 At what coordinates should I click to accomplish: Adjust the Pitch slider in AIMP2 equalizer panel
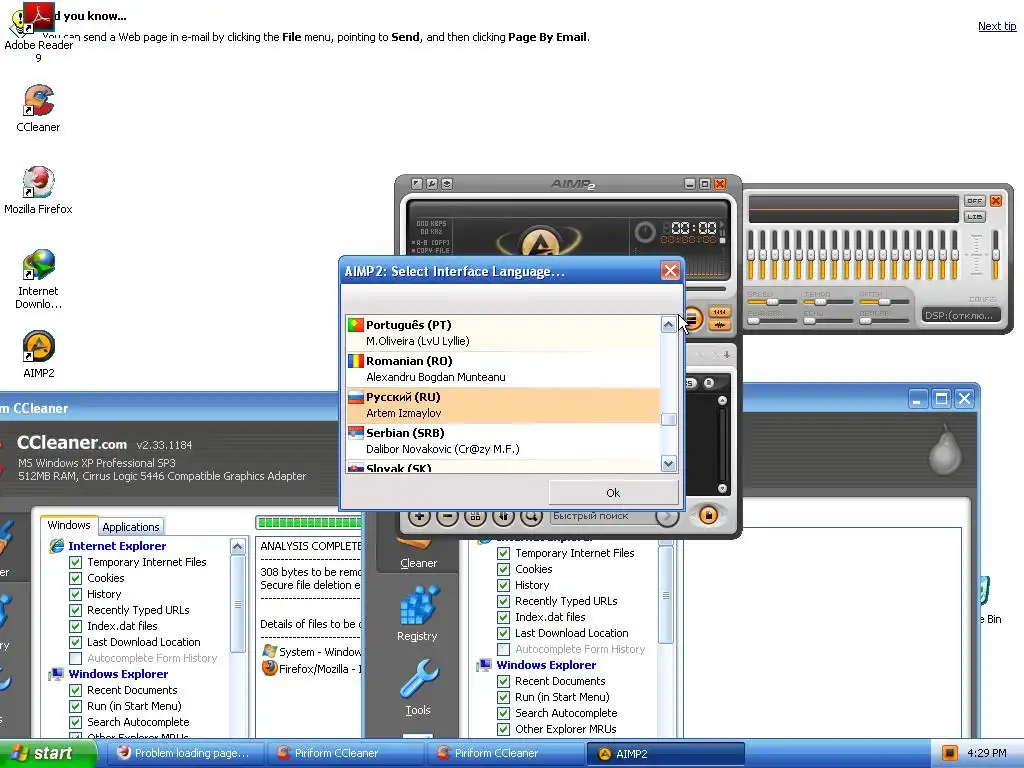pos(884,302)
